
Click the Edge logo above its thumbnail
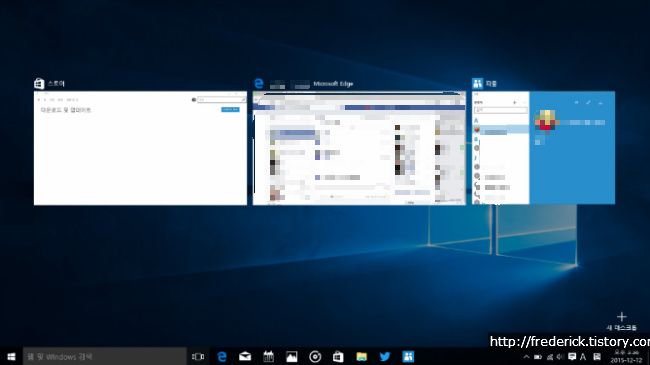click(x=259, y=83)
